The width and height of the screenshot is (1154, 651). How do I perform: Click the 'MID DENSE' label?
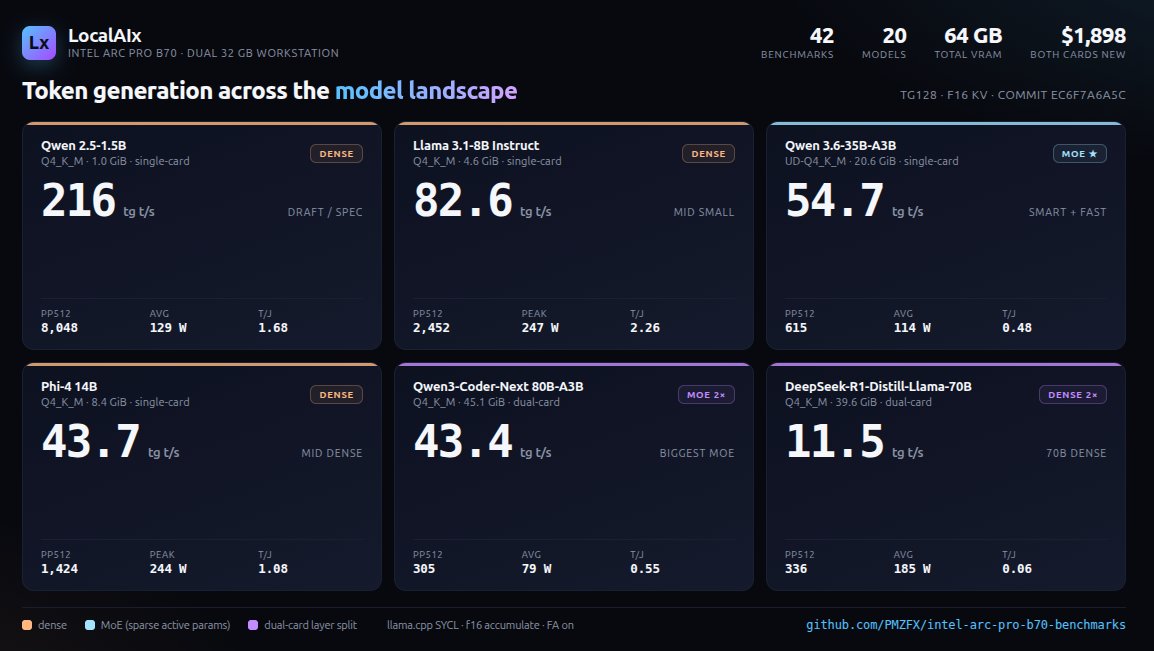(331, 453)
